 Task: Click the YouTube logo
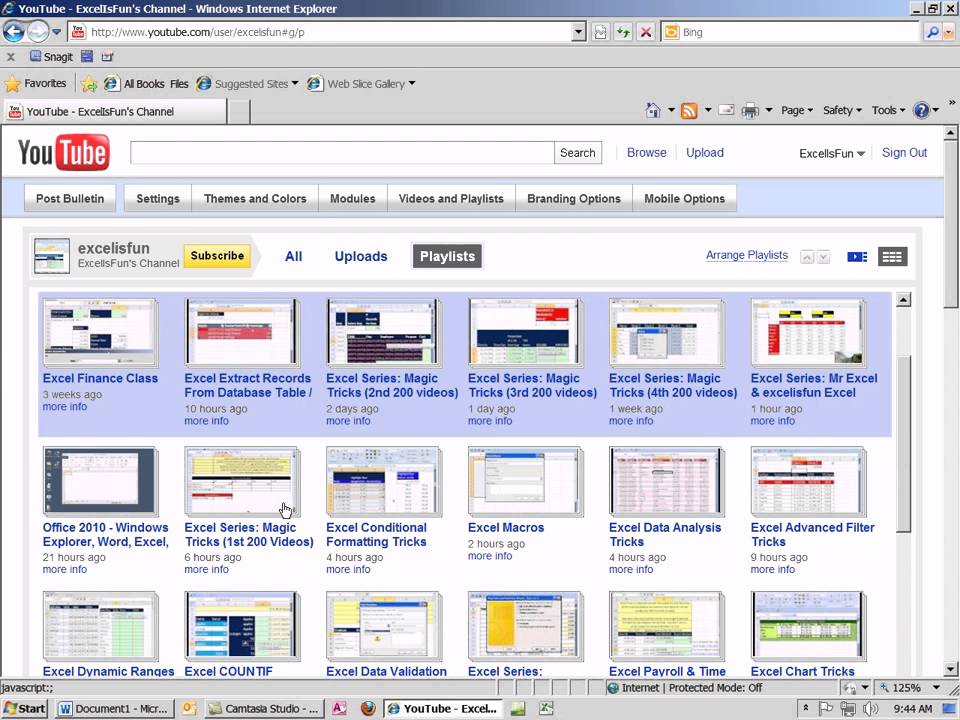[x=63, y=153]
